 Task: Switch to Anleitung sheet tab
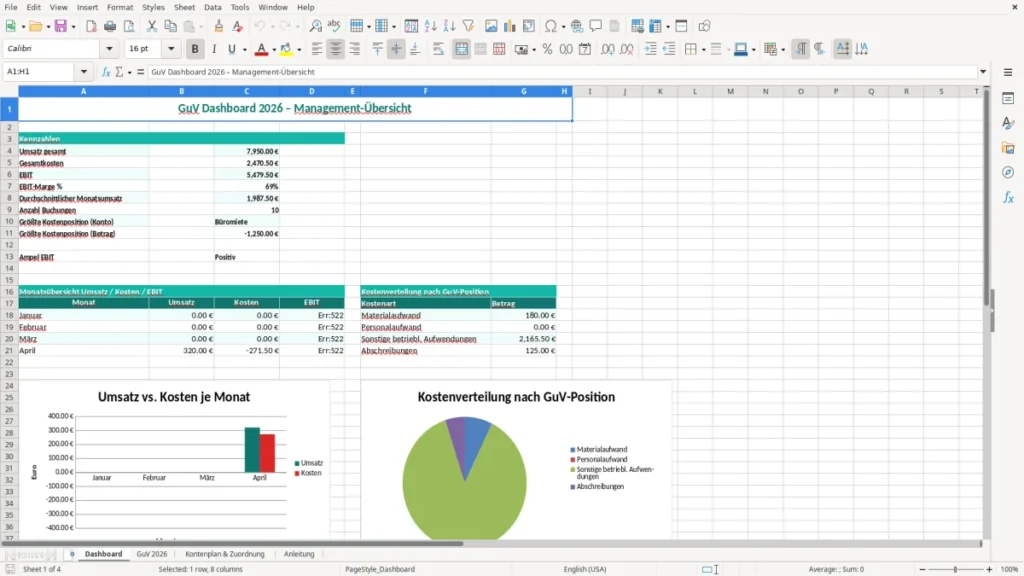pyautogui.click(x=299, y=554)
